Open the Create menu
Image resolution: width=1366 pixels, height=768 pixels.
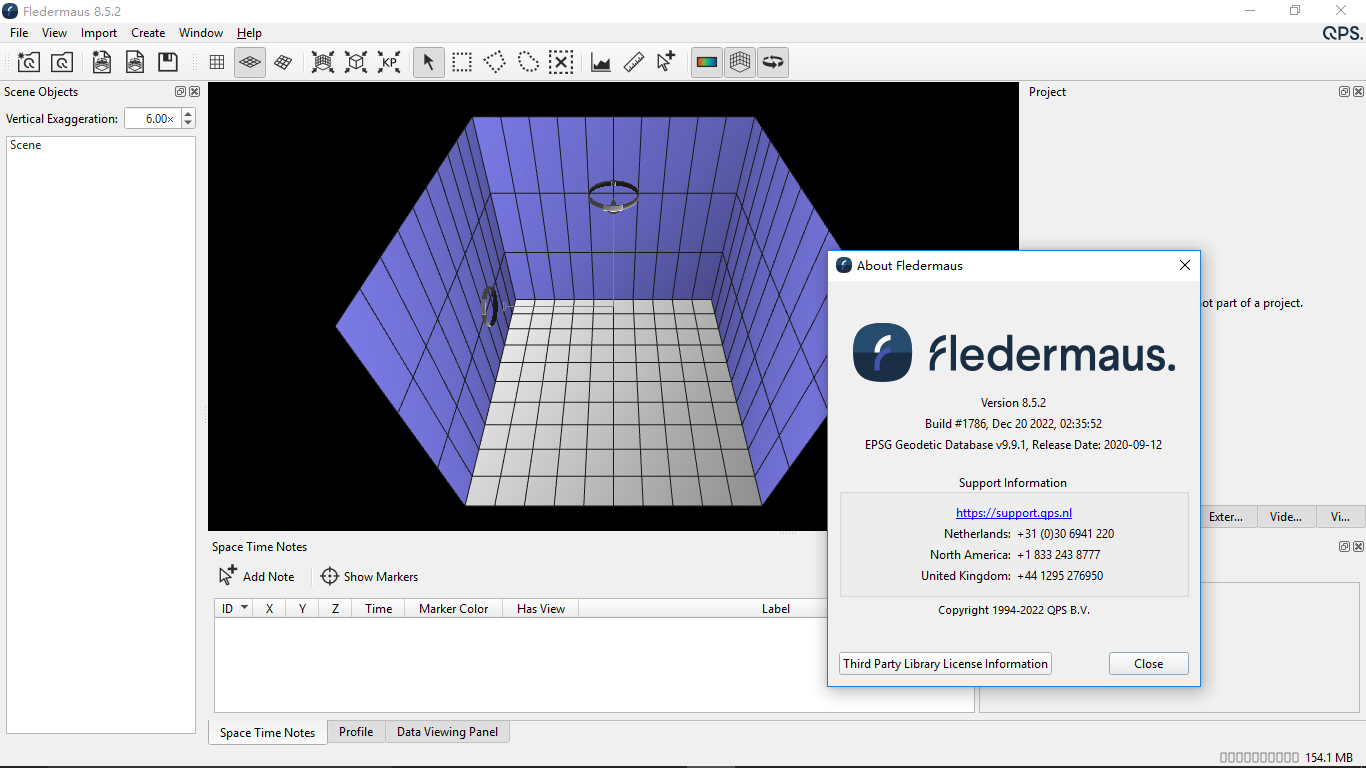click(x=148, y=33)
